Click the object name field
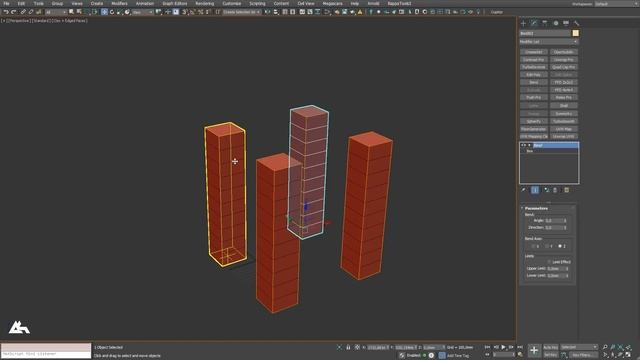This screenshot has height=360, width=640. pyautogui.click(x=545, y=33)
